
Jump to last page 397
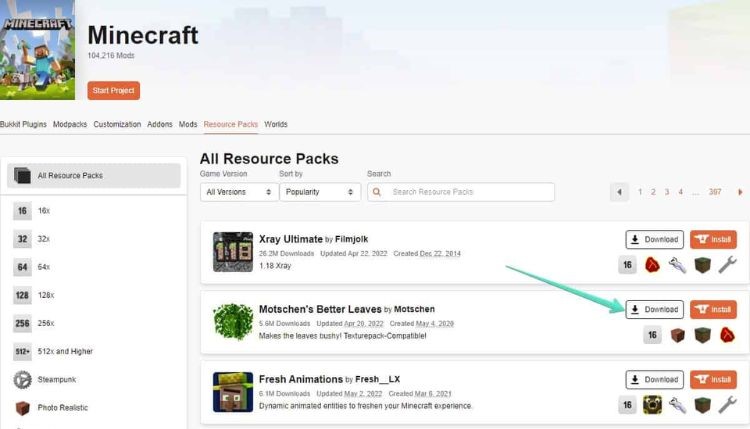pos(715,192)
